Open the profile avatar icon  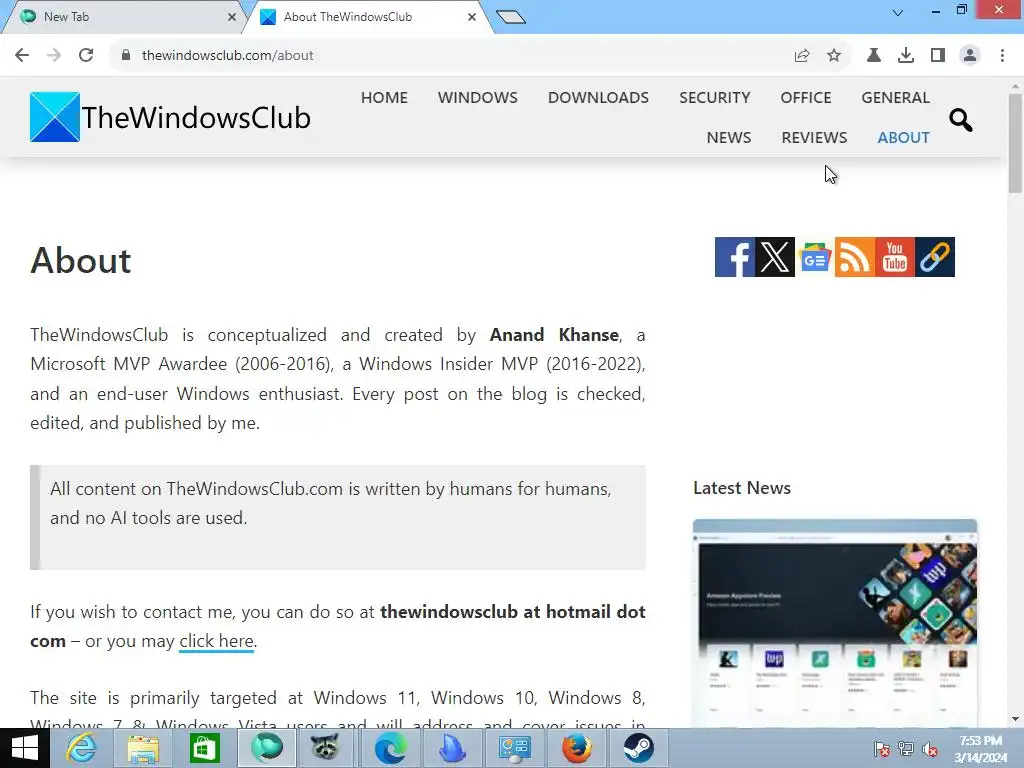tap(970, 56)
